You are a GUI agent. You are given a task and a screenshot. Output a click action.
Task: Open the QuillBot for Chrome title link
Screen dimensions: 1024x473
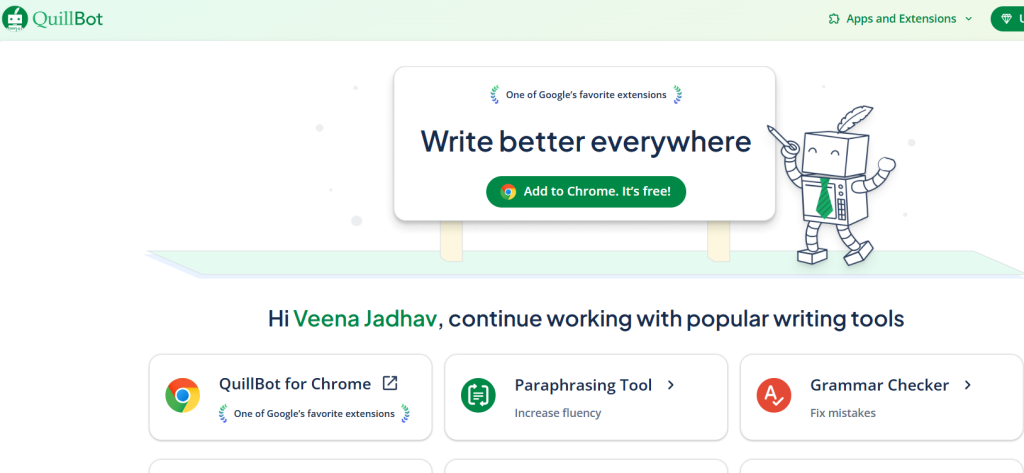(295, 384)
